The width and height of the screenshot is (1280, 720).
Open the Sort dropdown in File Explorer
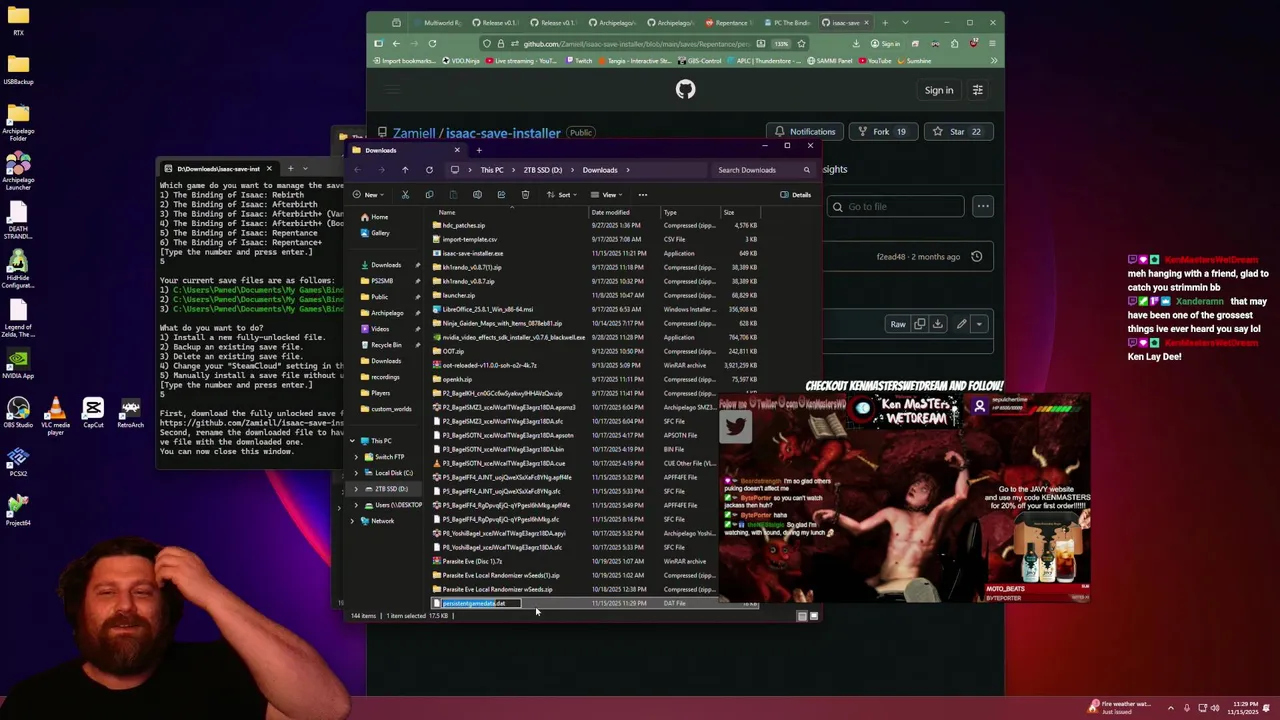560,195
